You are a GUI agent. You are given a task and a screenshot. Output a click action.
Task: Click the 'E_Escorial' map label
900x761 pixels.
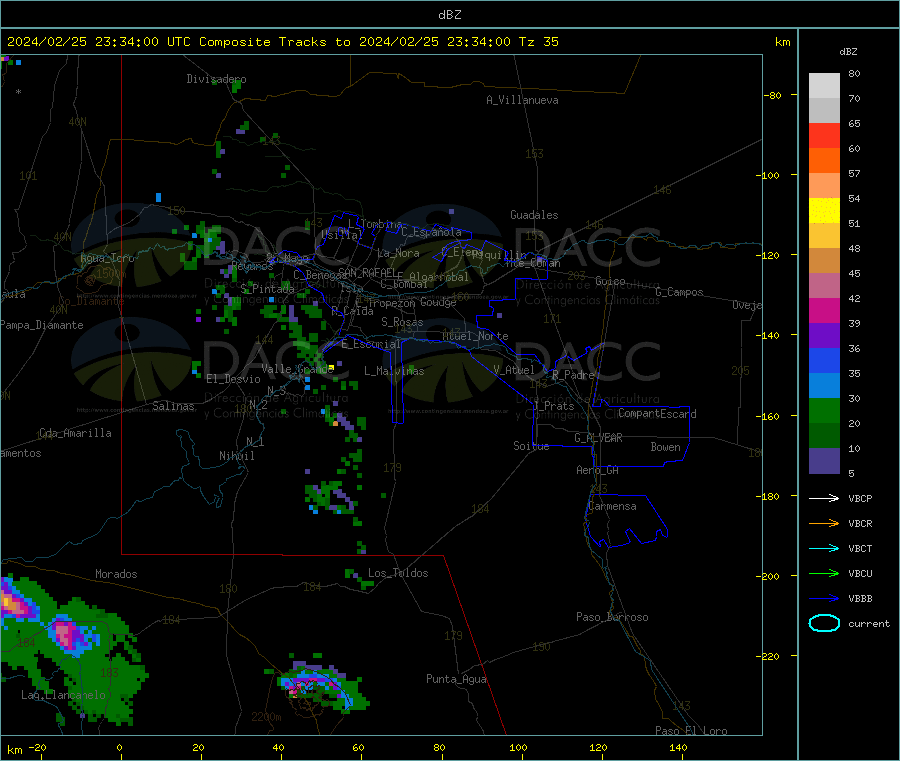coord(371,344)
